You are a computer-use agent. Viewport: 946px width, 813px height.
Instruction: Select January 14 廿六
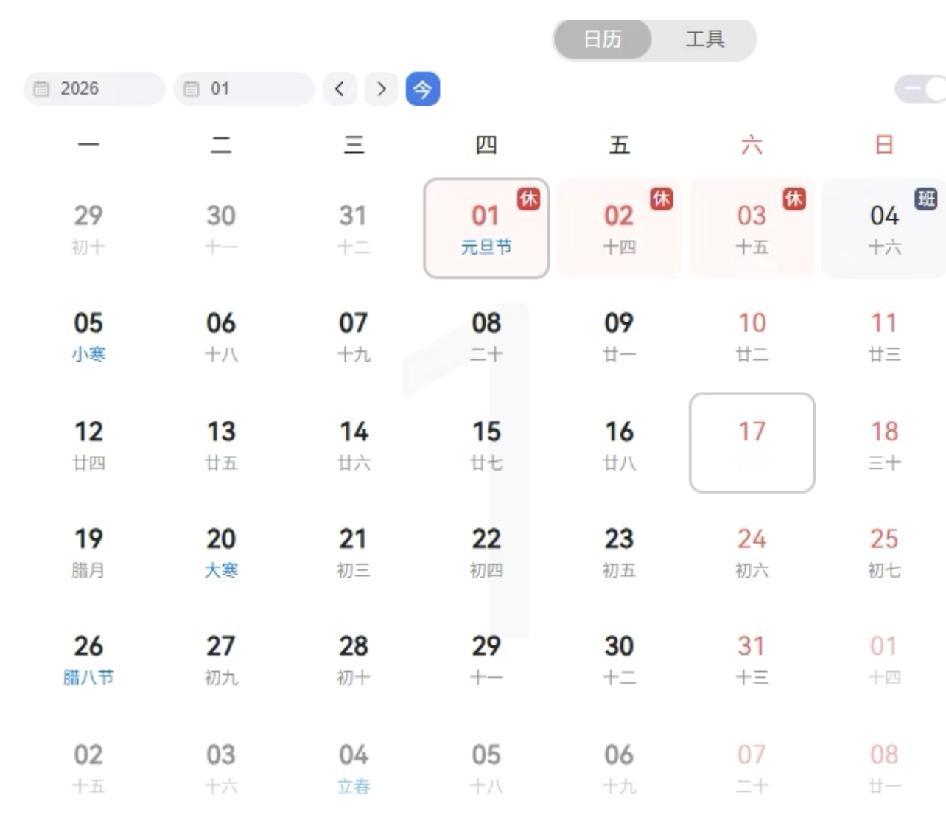[x=354, y=444]
